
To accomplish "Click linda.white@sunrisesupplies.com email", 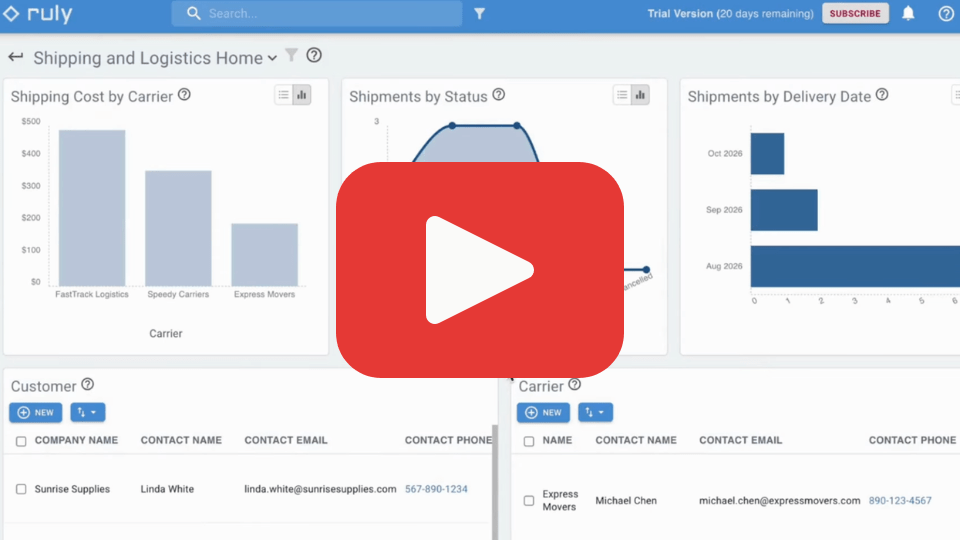I will (320, 489).
